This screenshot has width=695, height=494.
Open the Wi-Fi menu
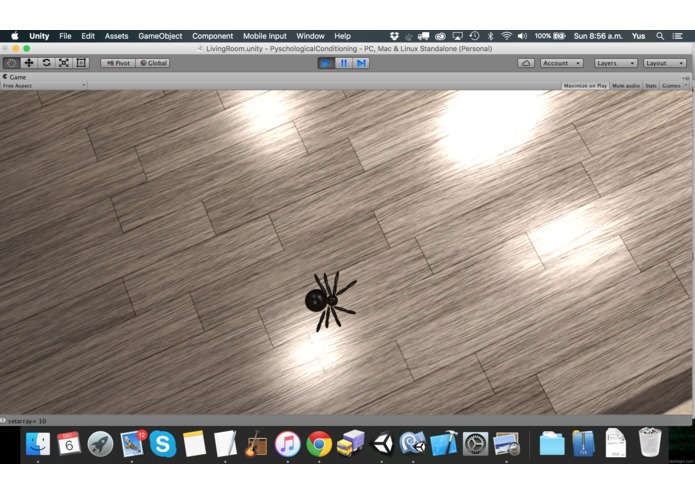click(x=507, y=36)
